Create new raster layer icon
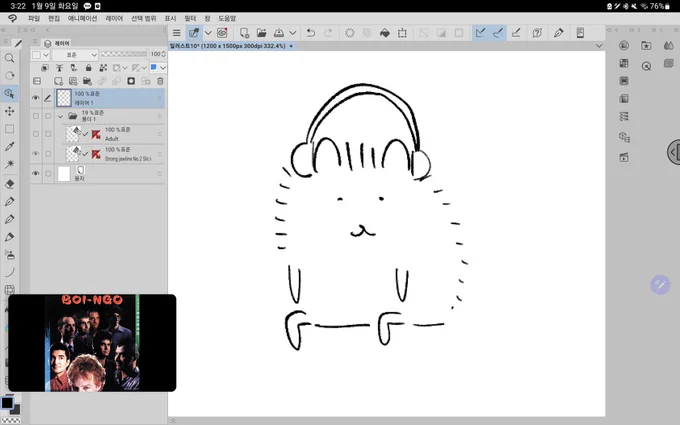 click(x=58, y=81)
